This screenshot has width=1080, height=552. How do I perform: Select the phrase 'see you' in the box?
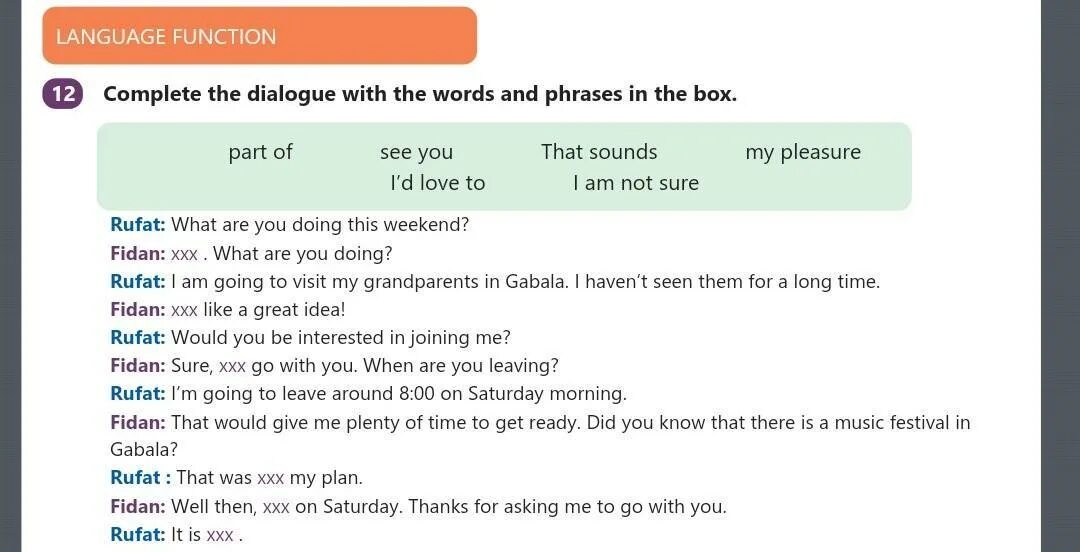coord(416,152)
